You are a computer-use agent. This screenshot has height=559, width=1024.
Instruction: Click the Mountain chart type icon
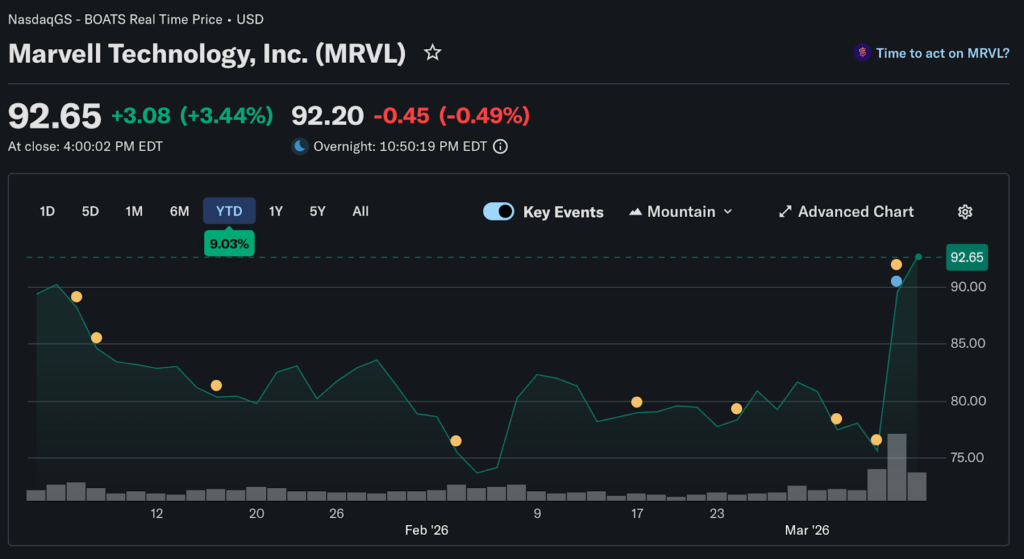point(635,212)
